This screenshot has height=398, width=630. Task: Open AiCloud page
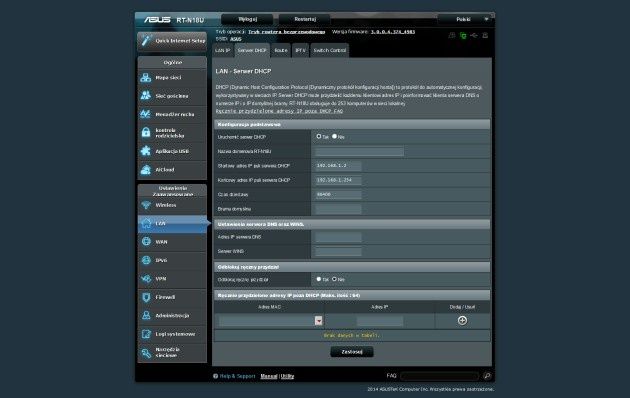[172, 170]
